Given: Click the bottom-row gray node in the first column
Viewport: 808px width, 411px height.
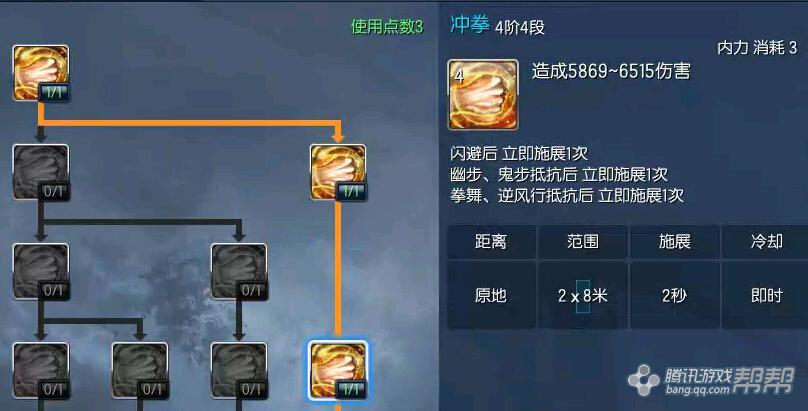Looking at the screenshot, I should click(x=41, y=370).
